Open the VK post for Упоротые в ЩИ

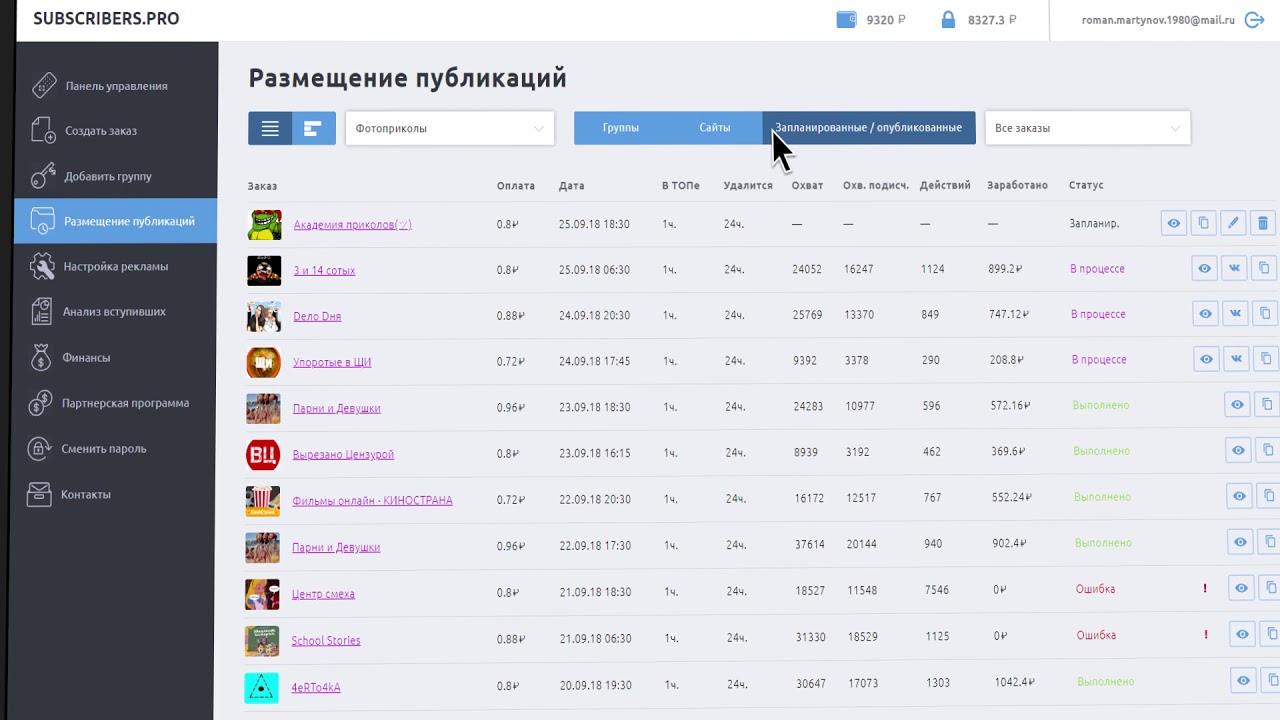tap(1237, 358)
